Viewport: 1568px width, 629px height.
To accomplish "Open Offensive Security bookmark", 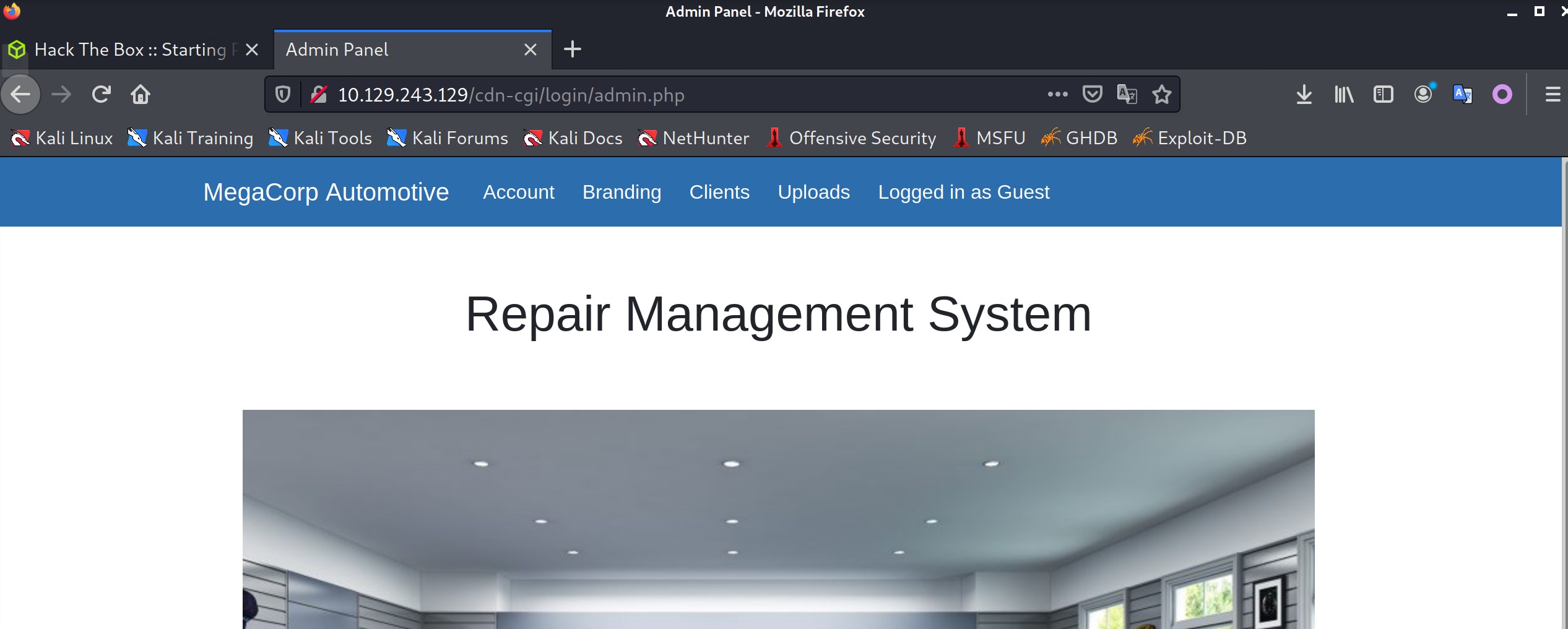I will [851, 138].
